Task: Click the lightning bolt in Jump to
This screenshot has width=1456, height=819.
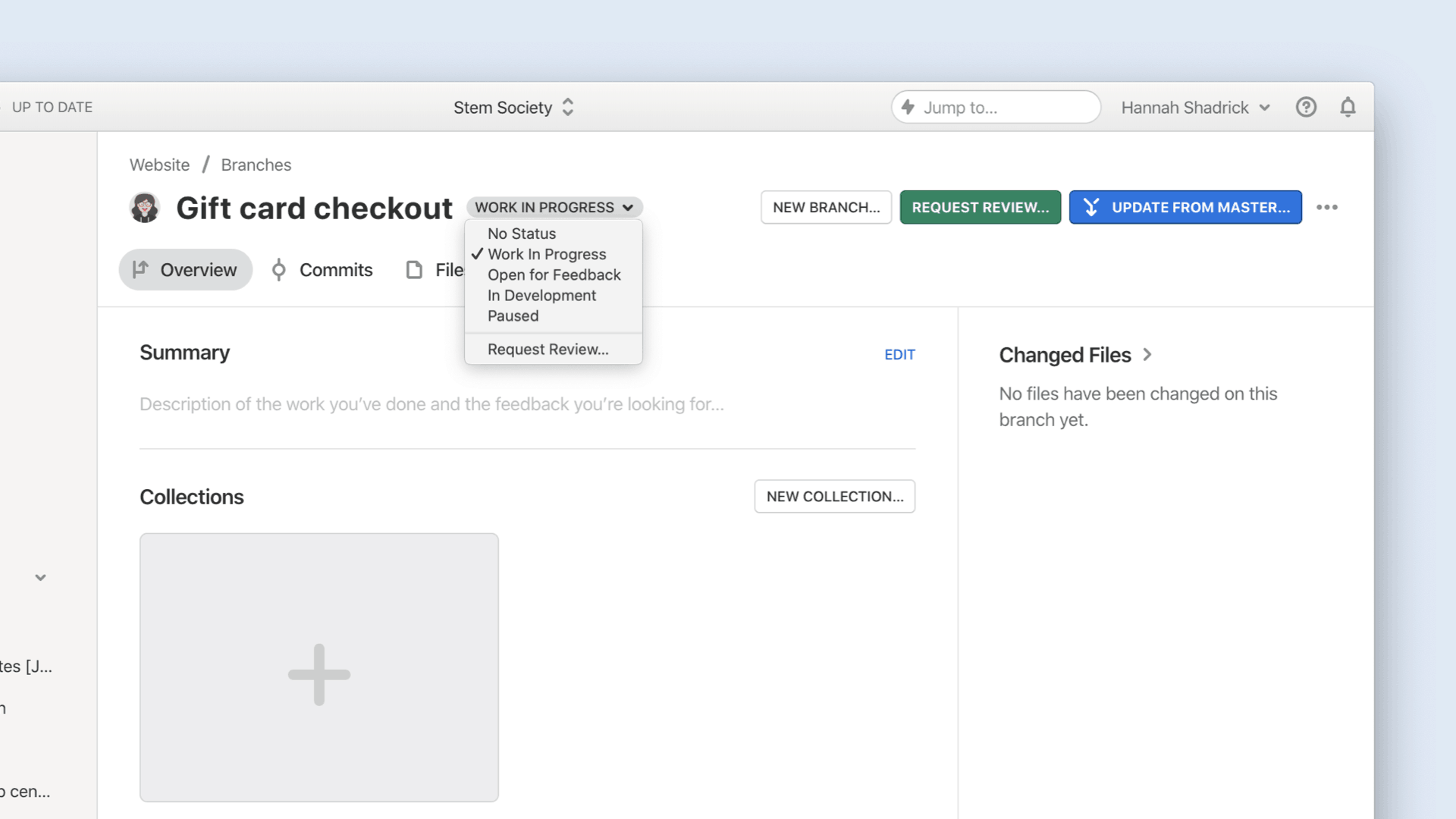Action: pos(908,107)
